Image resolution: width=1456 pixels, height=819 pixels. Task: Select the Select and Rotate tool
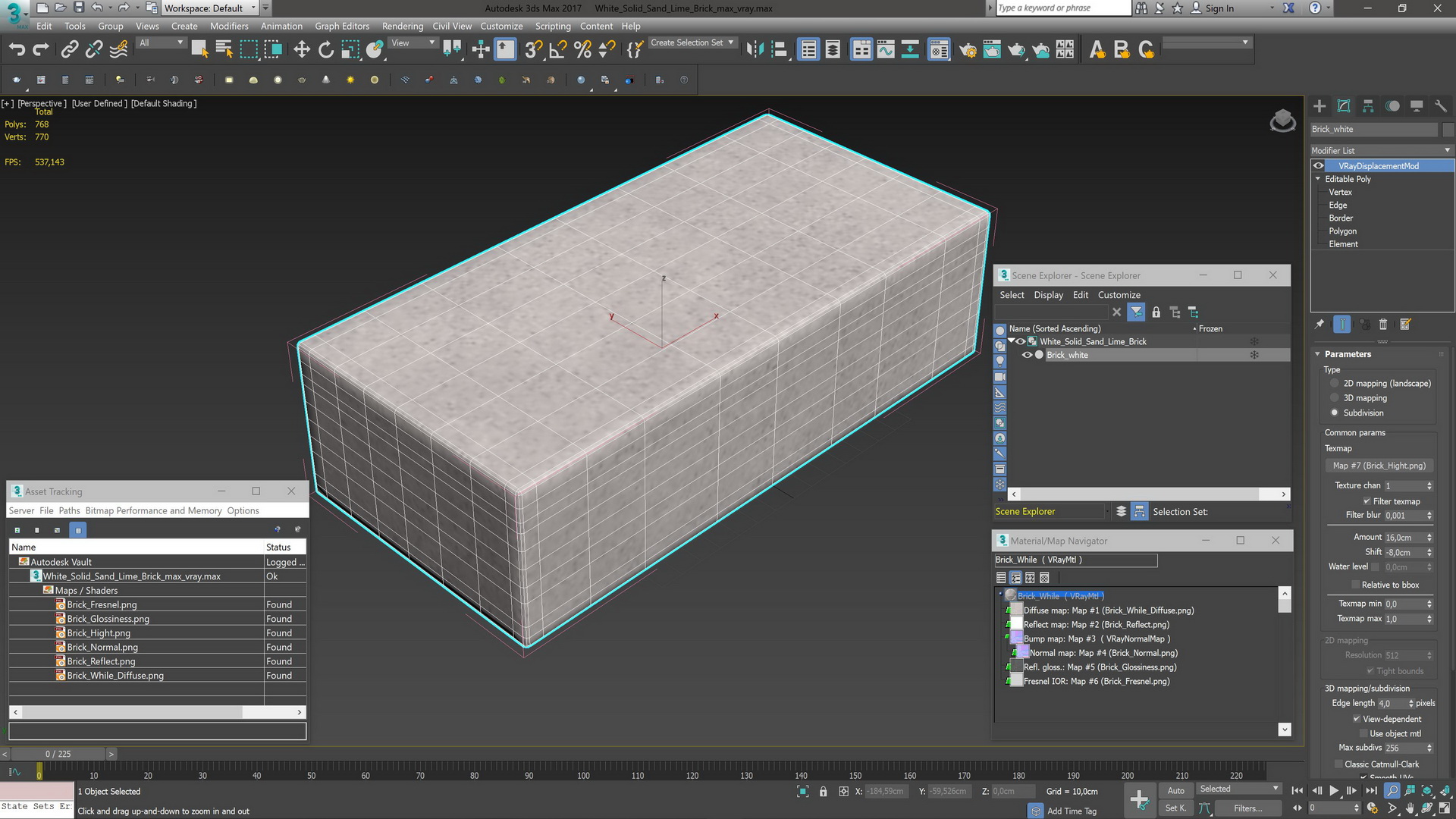point(326,50)
